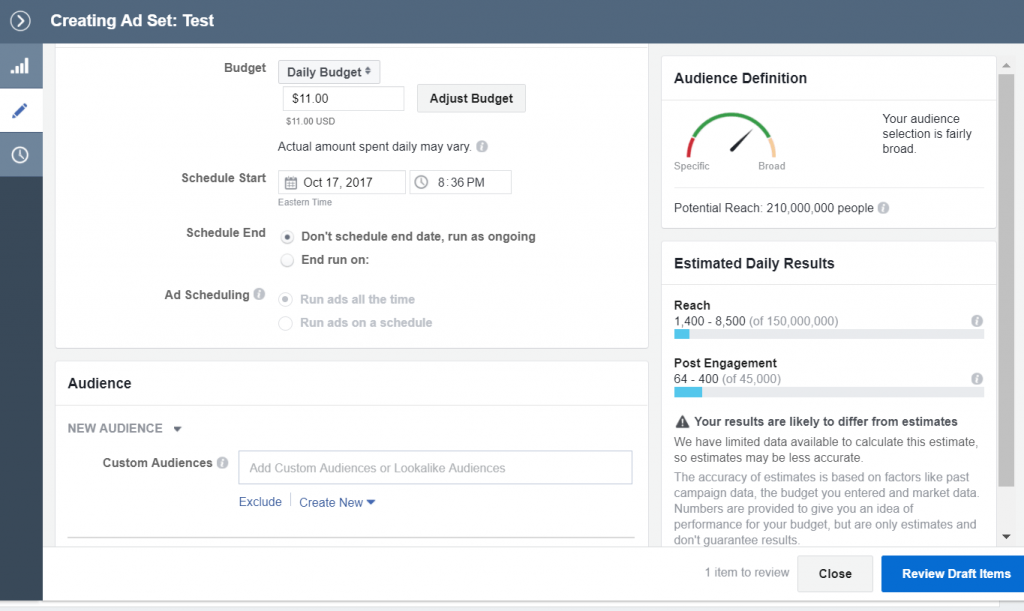The width and height of the screenshot is (1024, 611).
Task: Click the clock history icon in the sidebar
Action: point(19,153)
